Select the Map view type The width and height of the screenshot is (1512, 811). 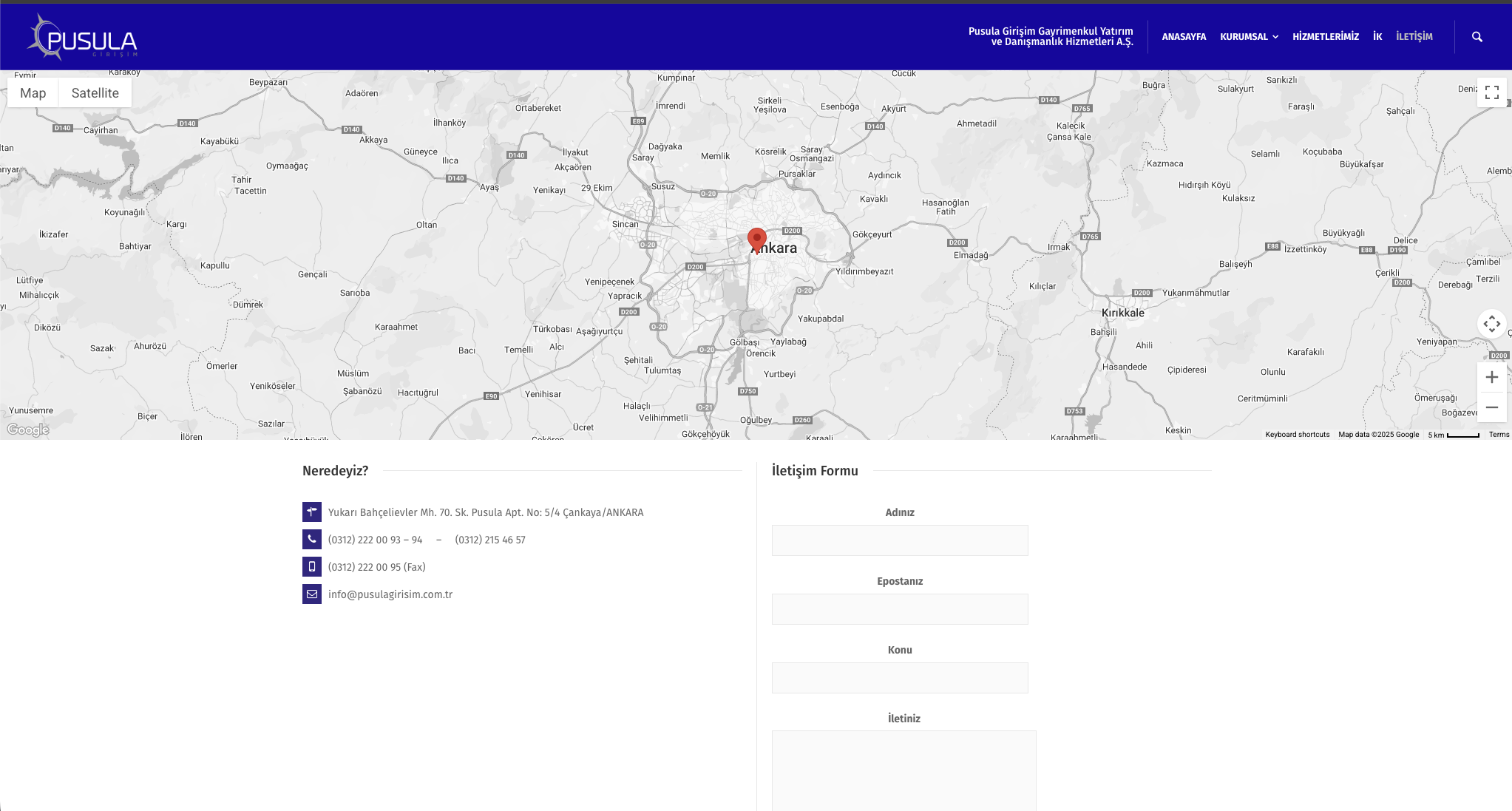click(x=33, y=93)
